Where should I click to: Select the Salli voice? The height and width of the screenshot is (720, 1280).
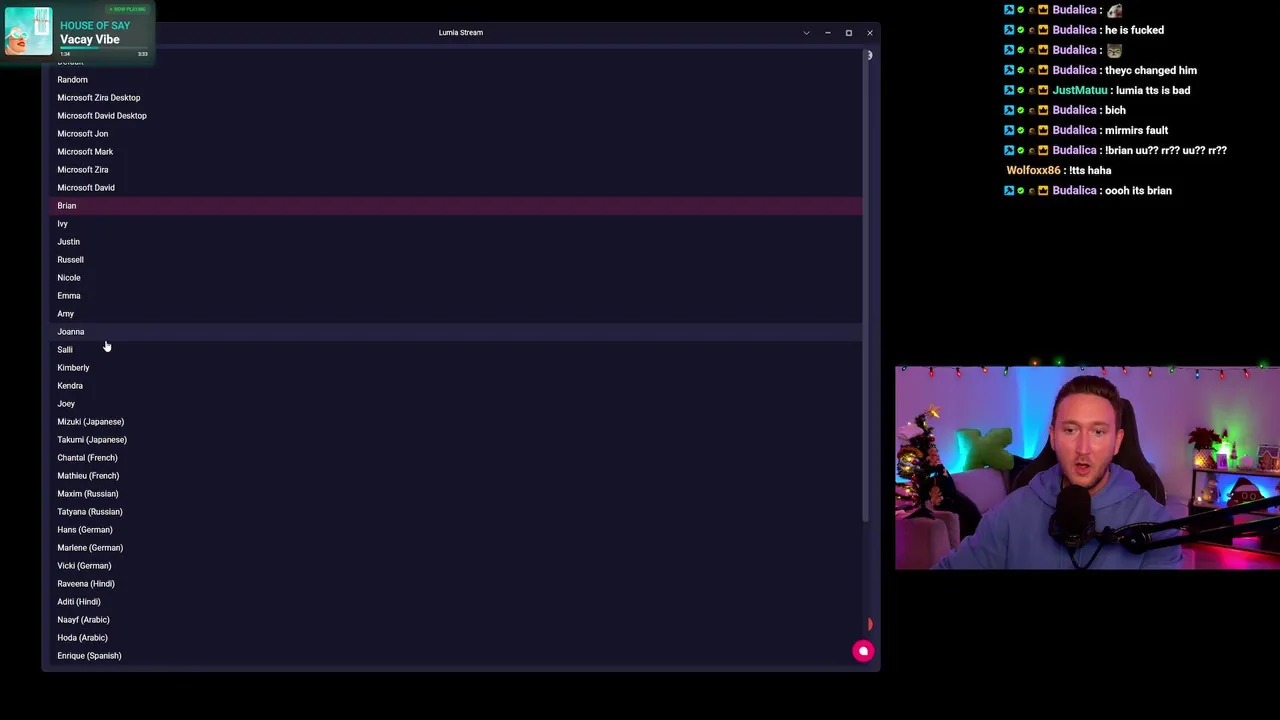(455, 350)
